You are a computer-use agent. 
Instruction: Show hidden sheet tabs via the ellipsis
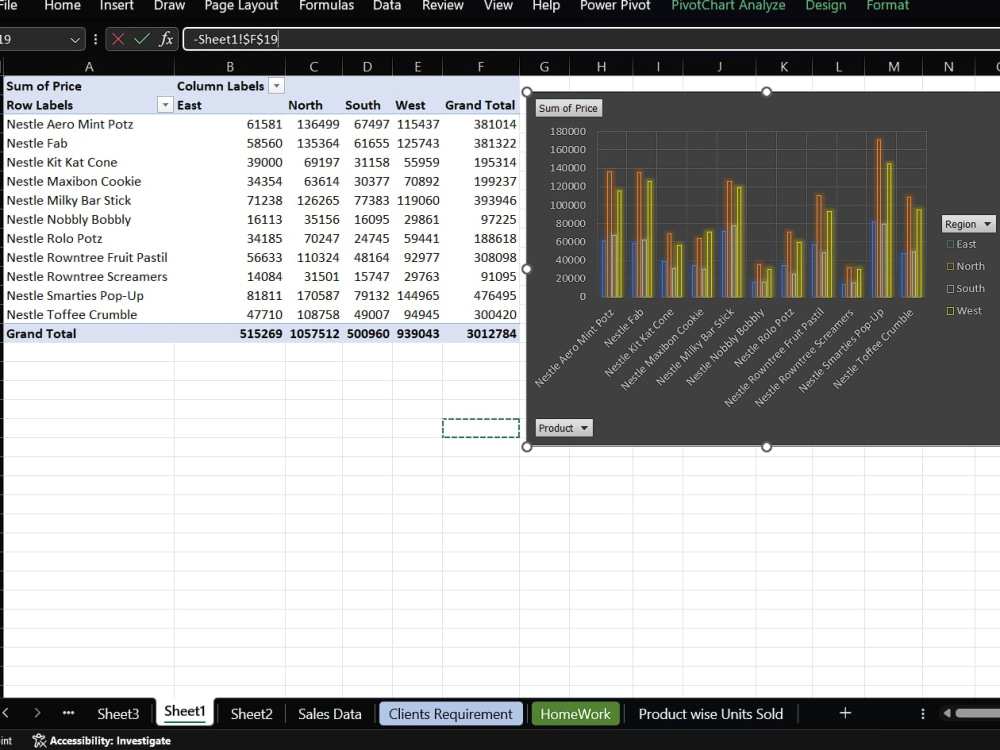68,713
